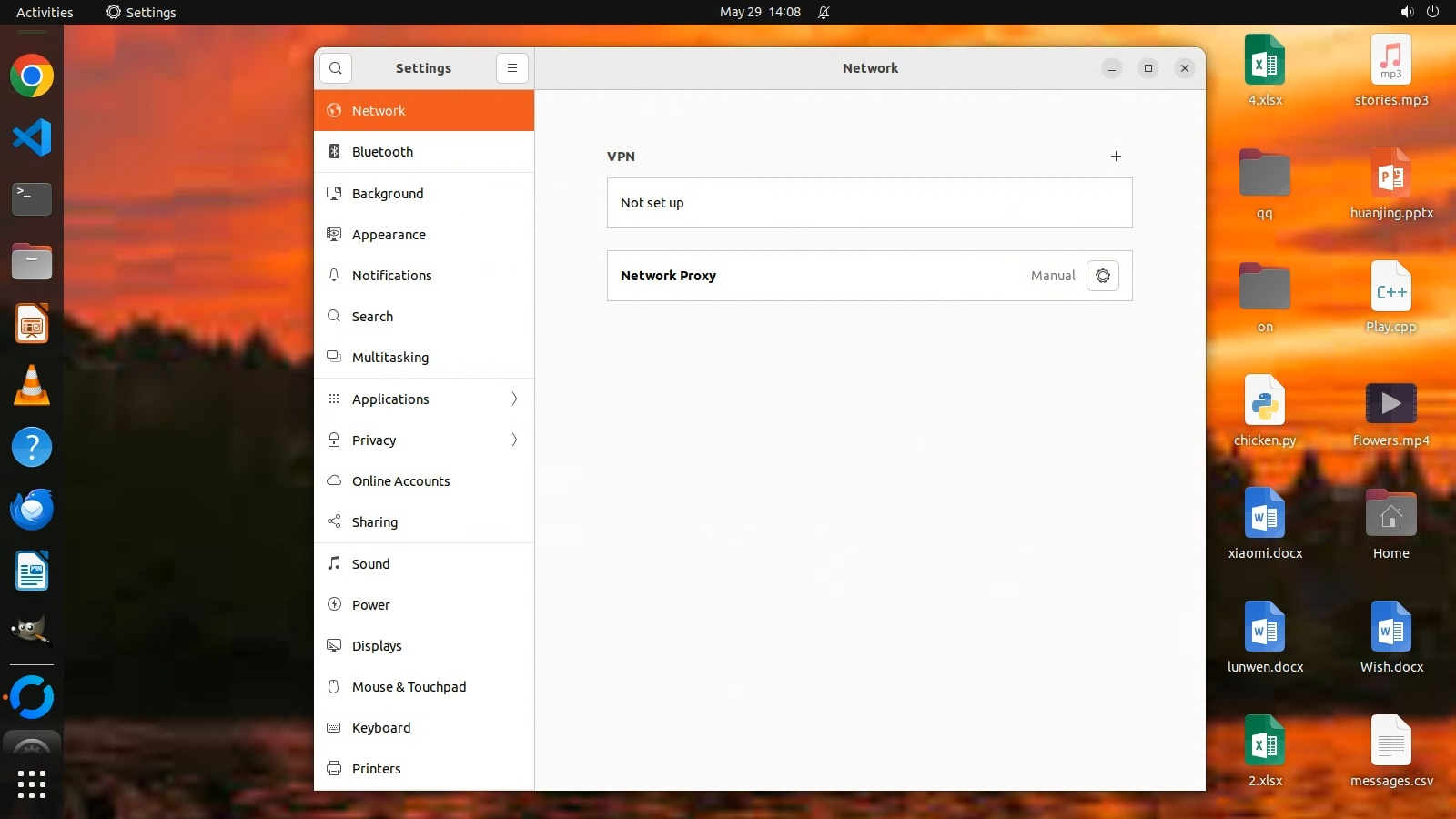Open Network Proxy gear settings
Image resolution: width=1456 pixels, height=819 pixels.
point(1103,276)
